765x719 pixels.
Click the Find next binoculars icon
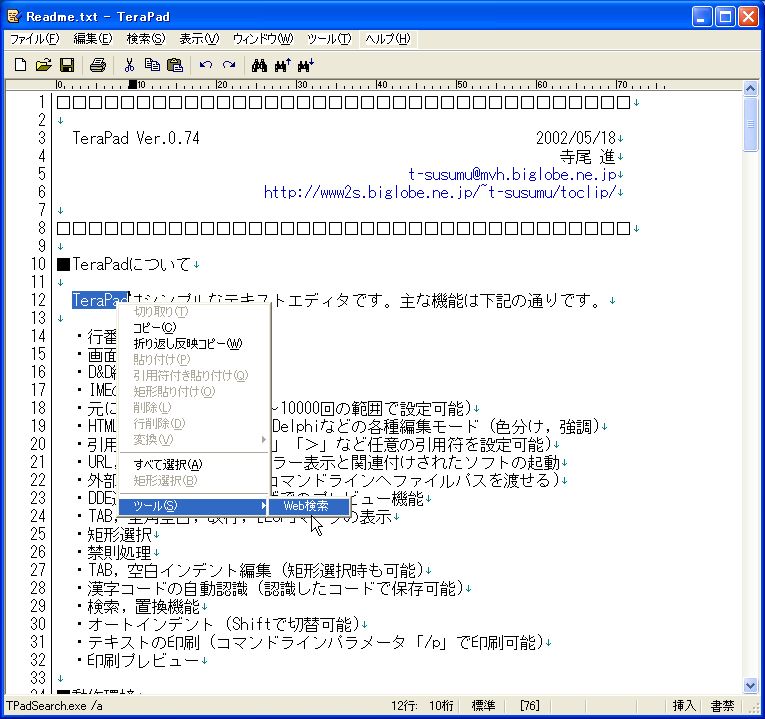click(x=306, y=64)
